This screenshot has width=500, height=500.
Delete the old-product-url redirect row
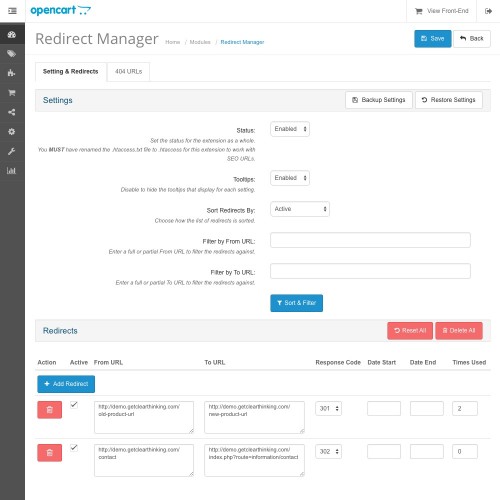[50, 410]
